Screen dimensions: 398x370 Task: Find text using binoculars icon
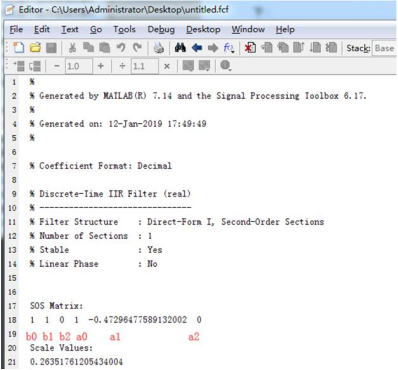click(x=180, y=48)
